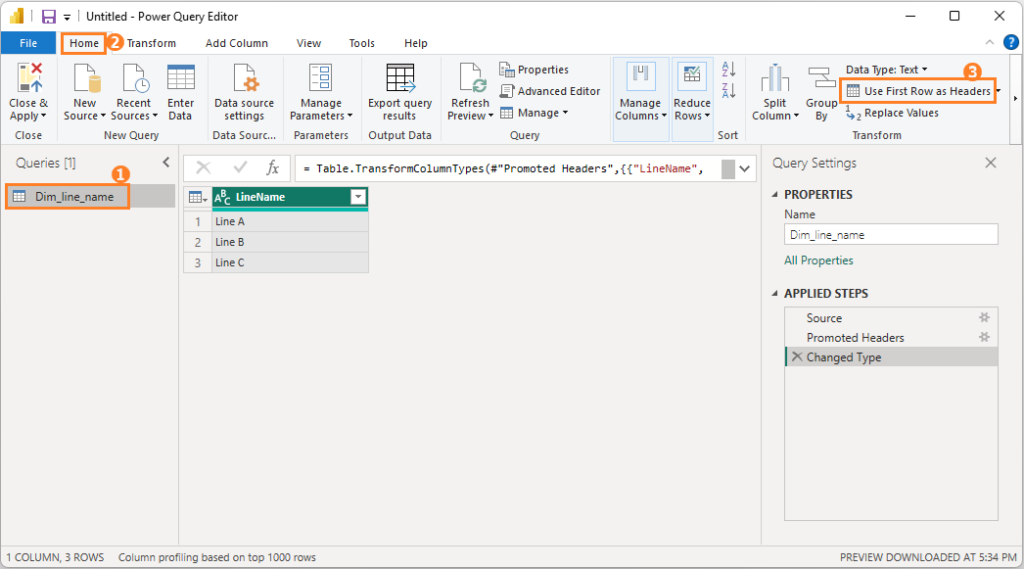Viewport: 1024px width, 569px height.
Task: Open Source step settings gear
Action: tap(984, 317)
